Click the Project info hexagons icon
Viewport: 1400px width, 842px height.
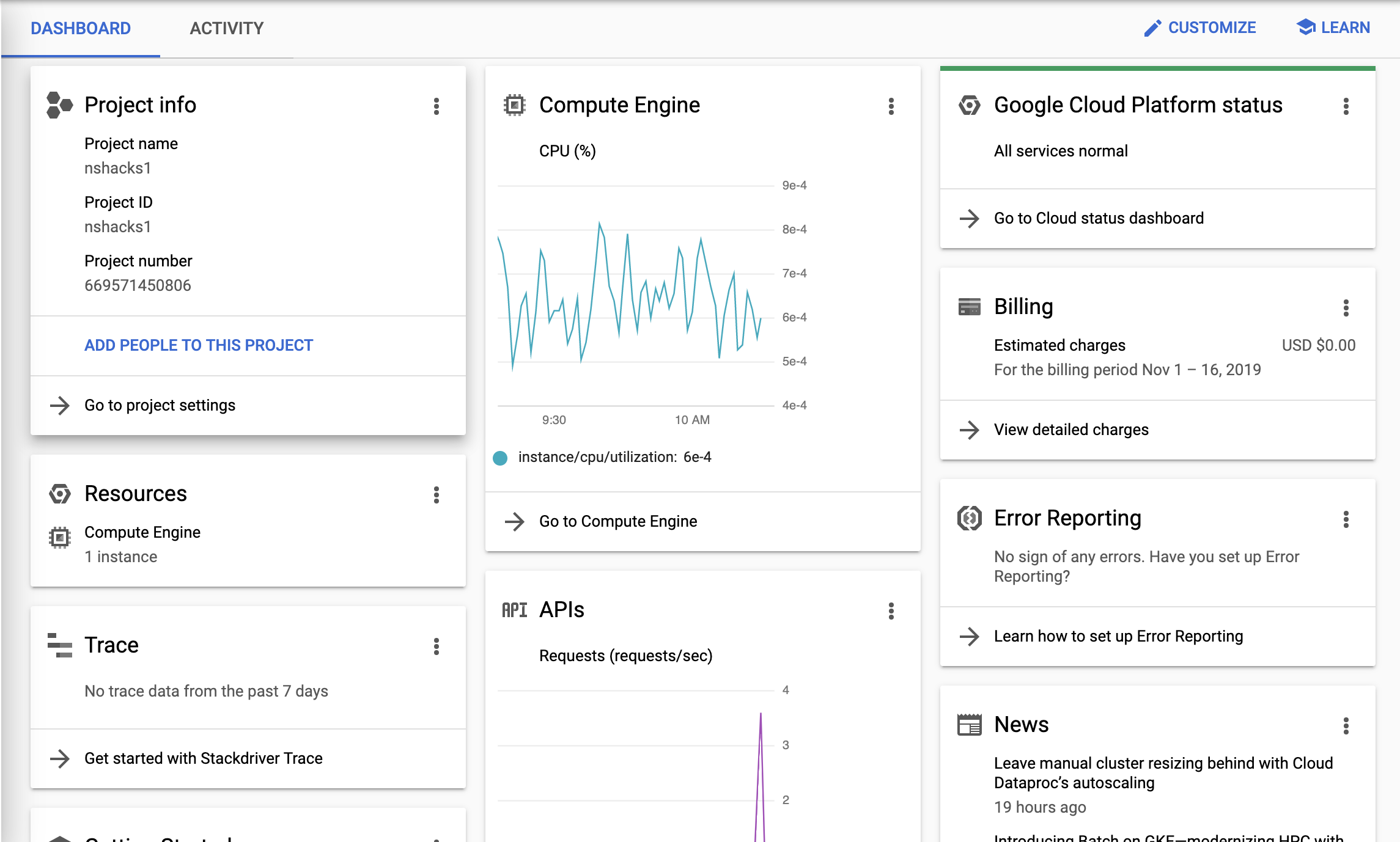click(x=59, y=105)
